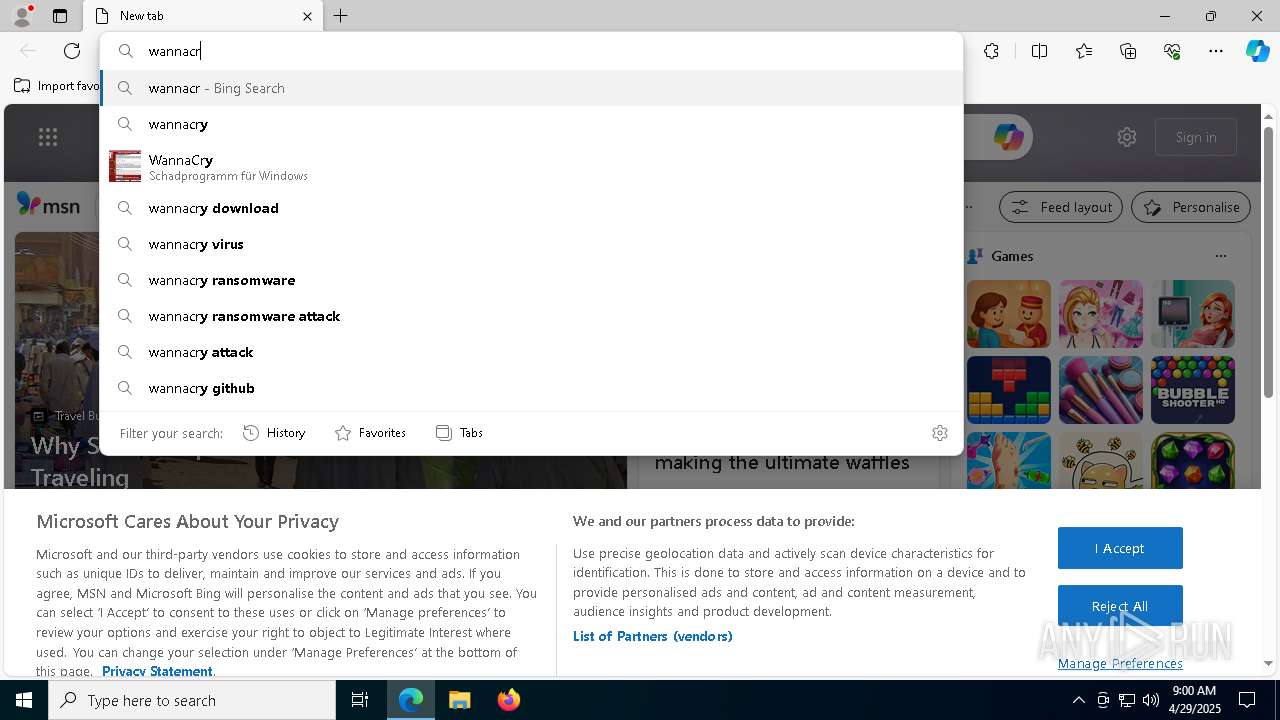The image size is (1280, 720).
Task: Open File Explorer from taskbar
Action: pyautogui.click(x=459, y=700)
